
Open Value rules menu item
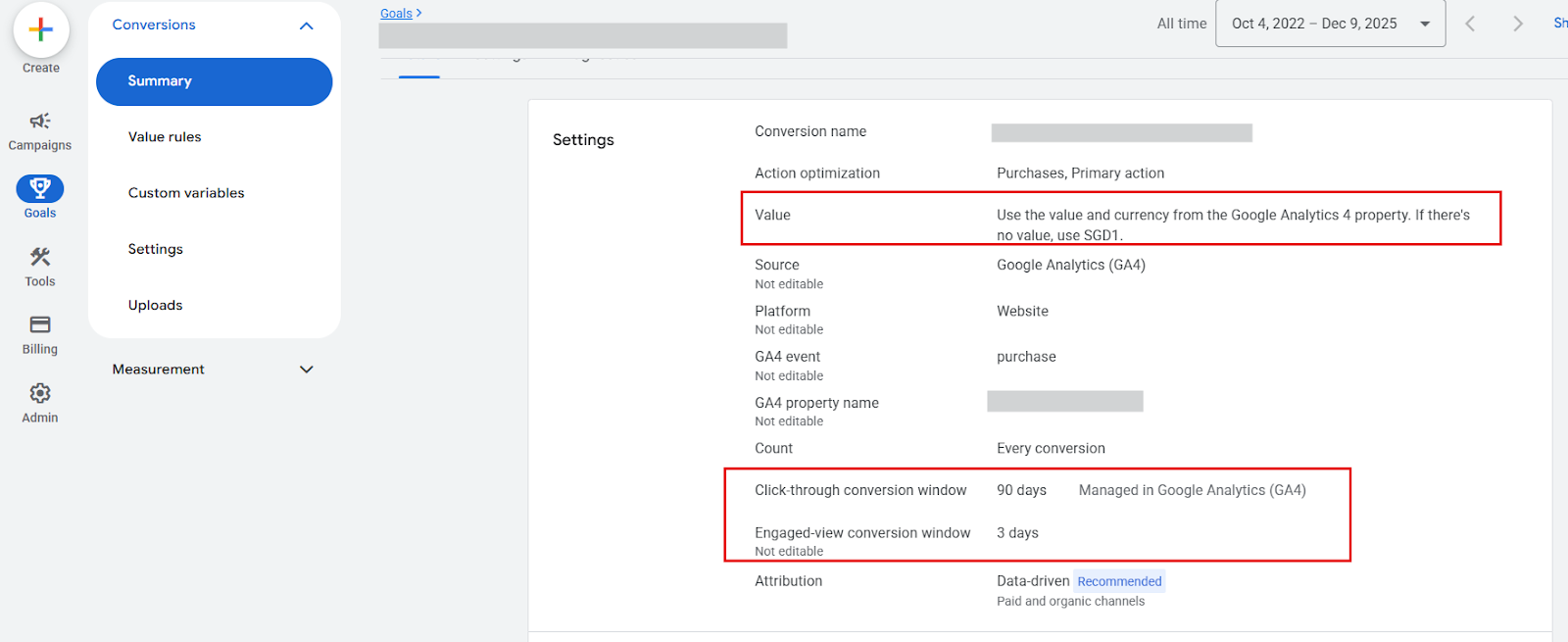click(165, 137)
